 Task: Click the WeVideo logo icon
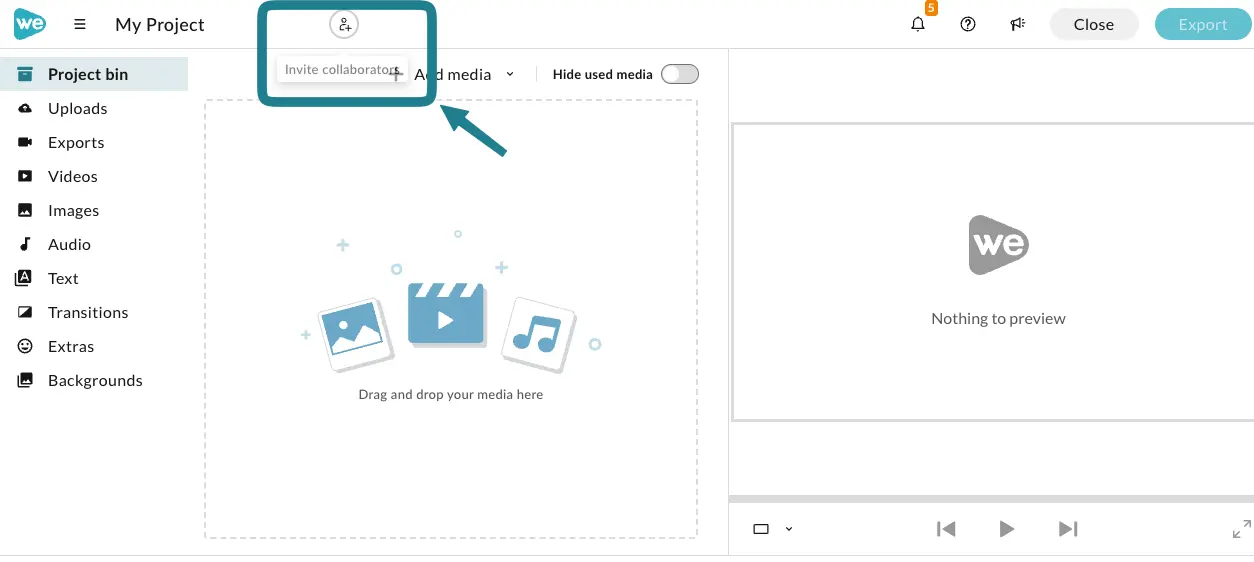click(29, 24)
